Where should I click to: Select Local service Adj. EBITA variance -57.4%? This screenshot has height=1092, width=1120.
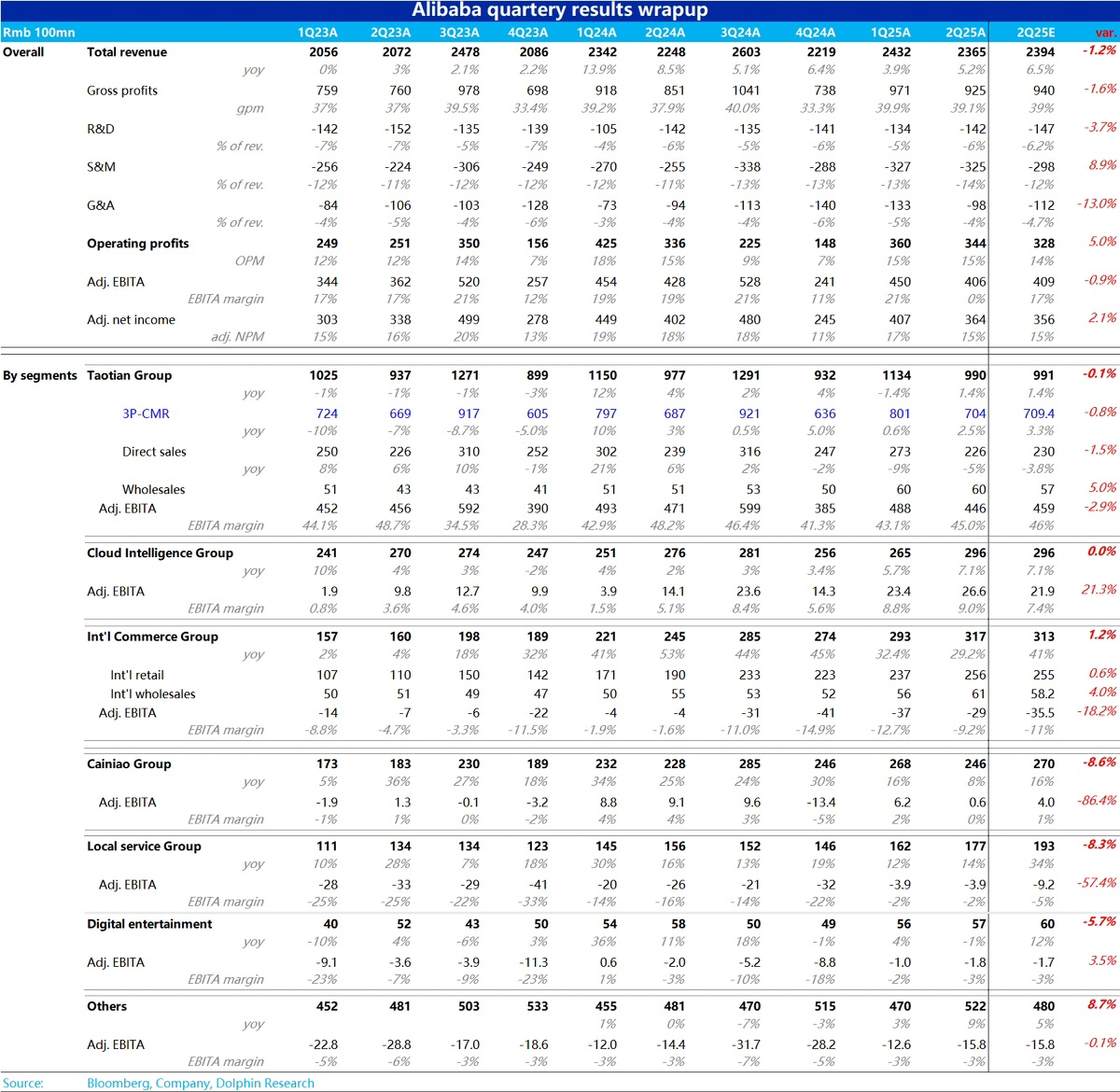[x=1098, y=882]
